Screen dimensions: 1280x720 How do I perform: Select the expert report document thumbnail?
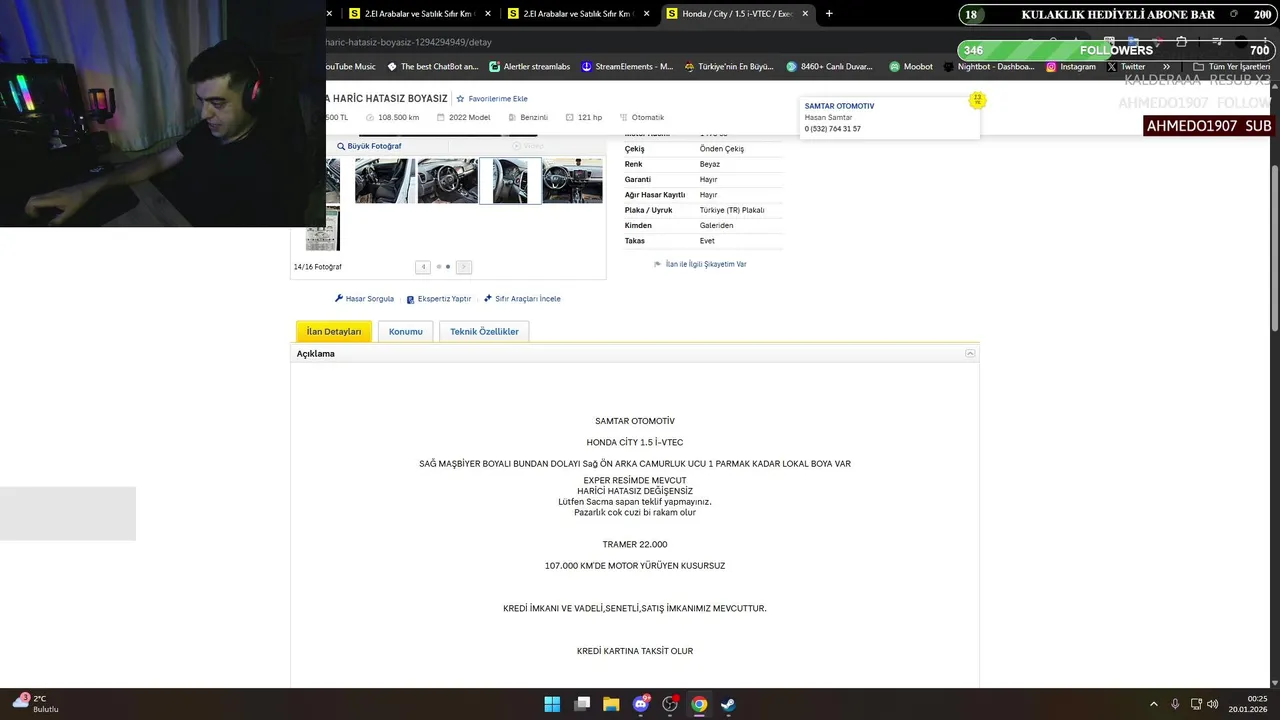click(x=322, y=228)
